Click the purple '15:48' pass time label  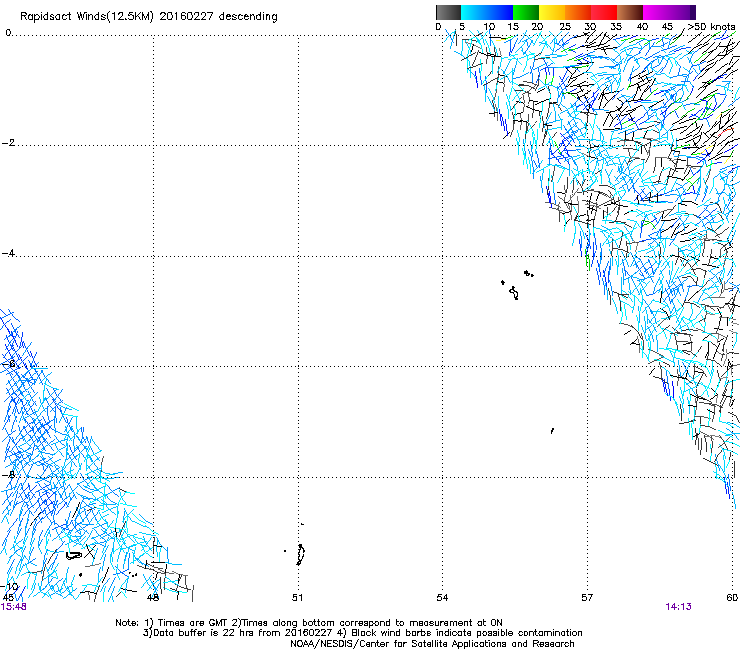[x=14, y=607]
